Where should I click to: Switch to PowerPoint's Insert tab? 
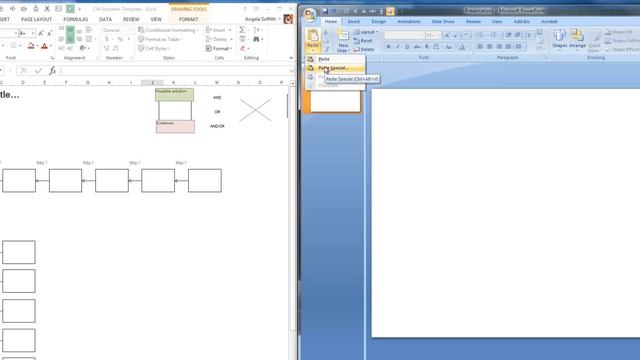pyautogui.click(x=353, y=22)
